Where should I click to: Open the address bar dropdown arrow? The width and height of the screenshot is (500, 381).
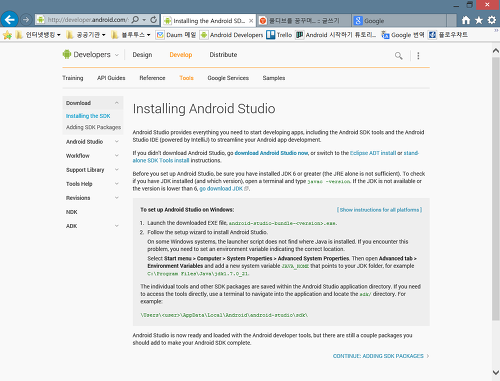click(x=144, y=20)
